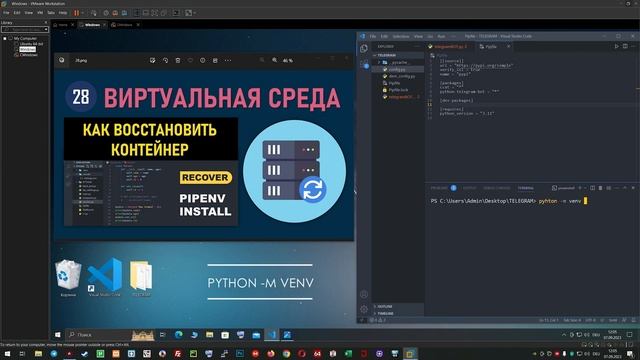Click the revert snapshot icon in the VMware toolbar

pos(115,13)
